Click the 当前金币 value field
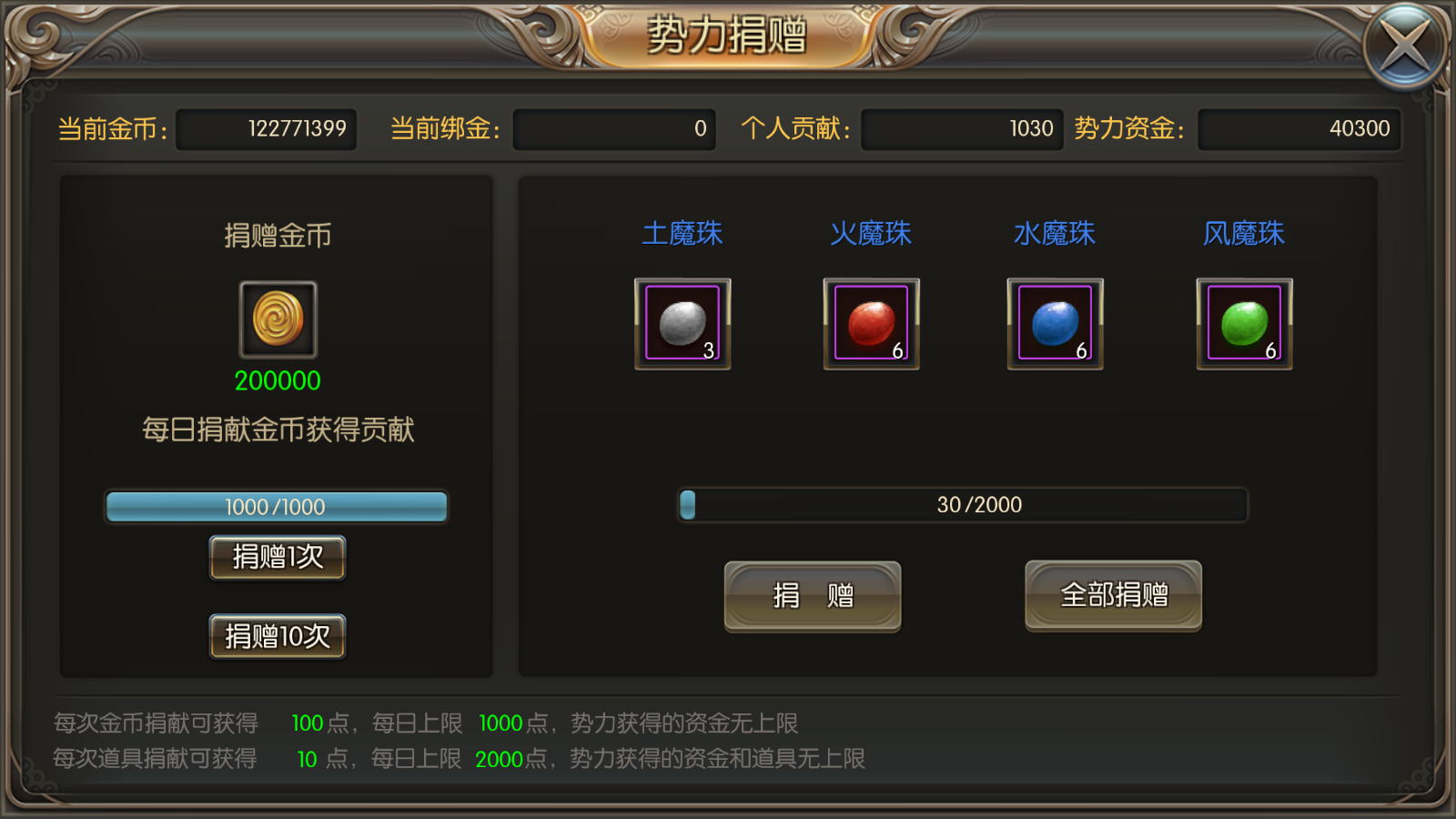Image resolution: width=1456 pixels, height=819 pixels. (266, 129)
